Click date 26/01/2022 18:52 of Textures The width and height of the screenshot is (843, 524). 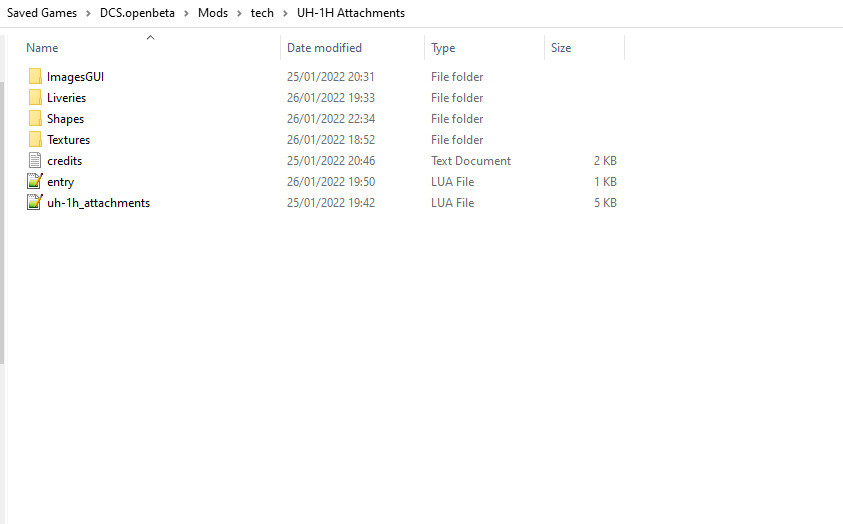pos(331,140)
